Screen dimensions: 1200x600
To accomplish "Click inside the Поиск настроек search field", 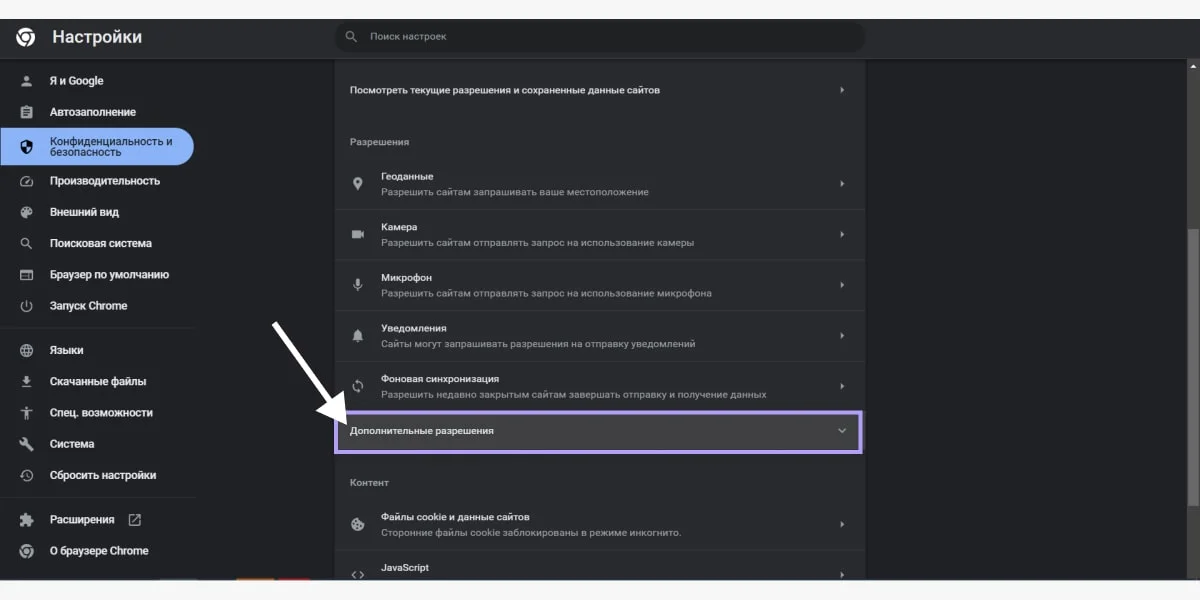I will click(x=598, y=36).
